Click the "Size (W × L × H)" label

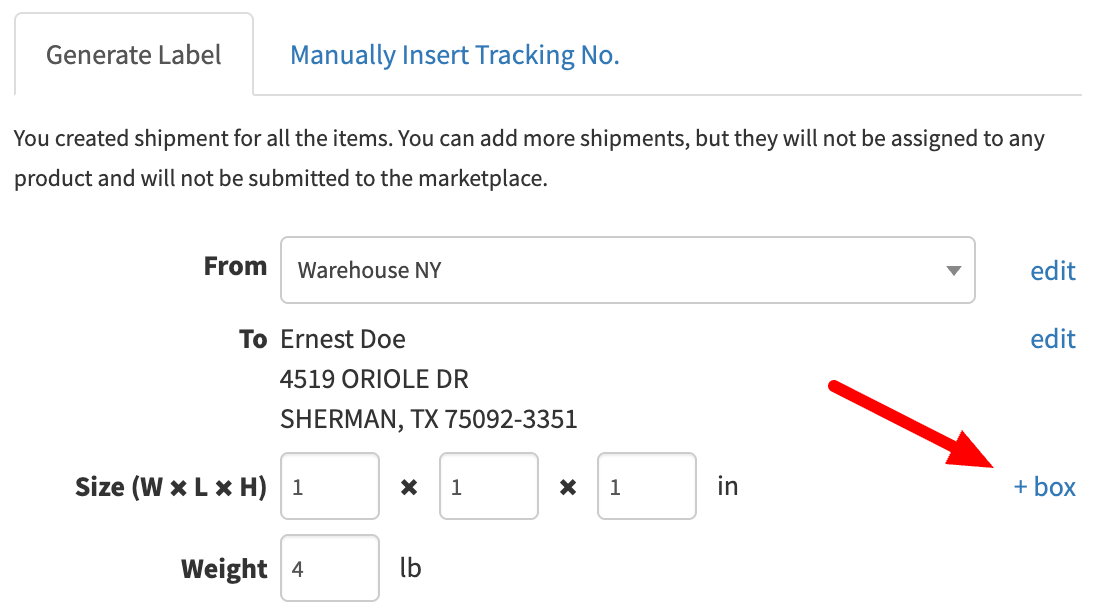tap(171, 487)
